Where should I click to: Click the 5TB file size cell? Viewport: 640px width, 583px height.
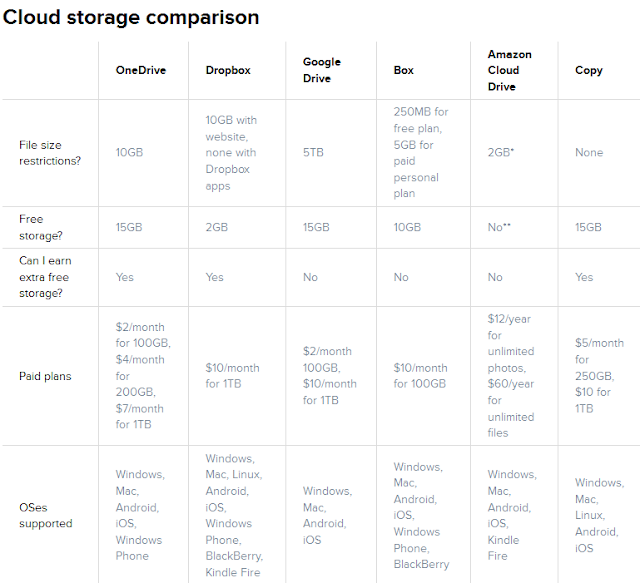pos(313,153)
